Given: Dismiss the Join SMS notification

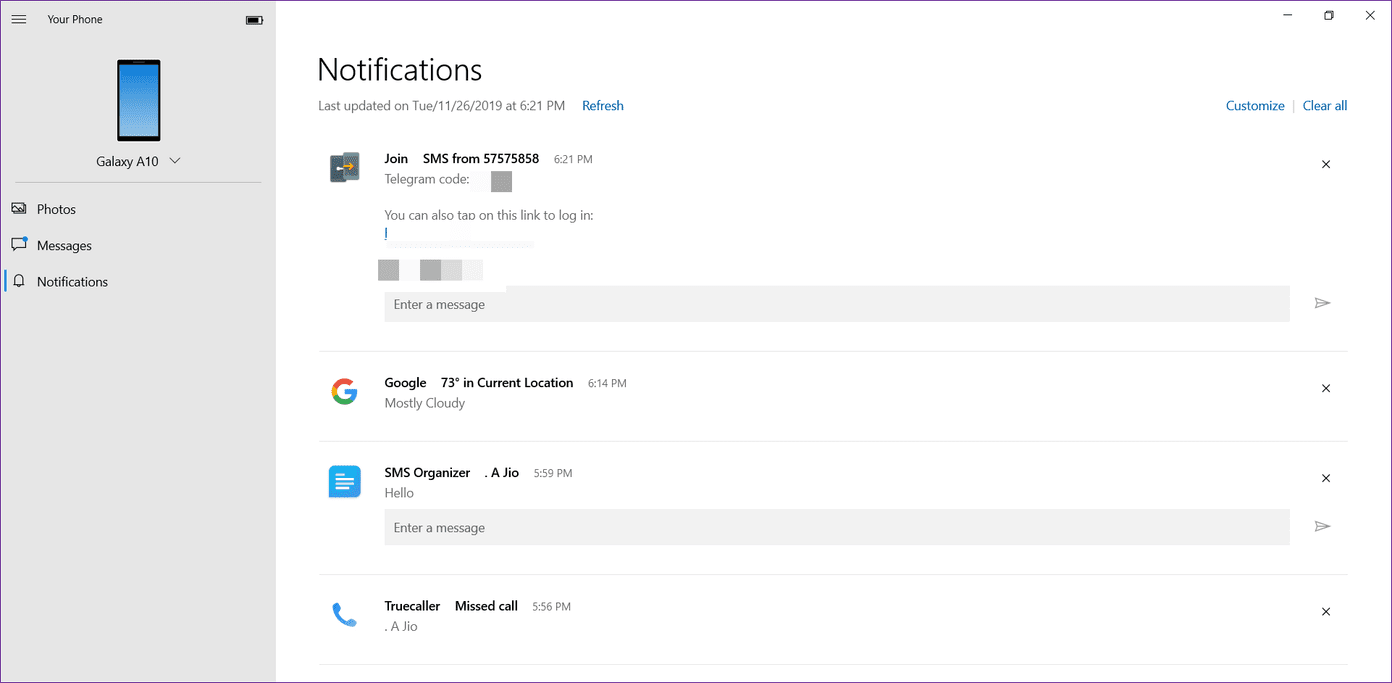Looking at the screenshot, I should point(1326,164).
